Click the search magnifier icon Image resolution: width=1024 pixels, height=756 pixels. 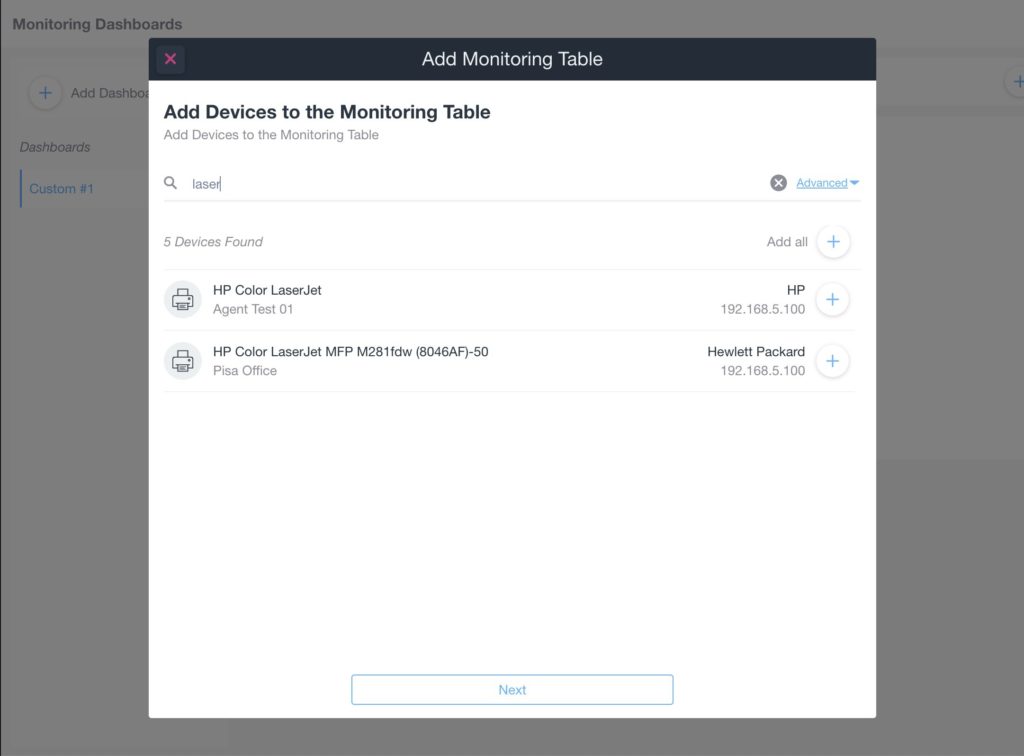[x=170, y=183]
